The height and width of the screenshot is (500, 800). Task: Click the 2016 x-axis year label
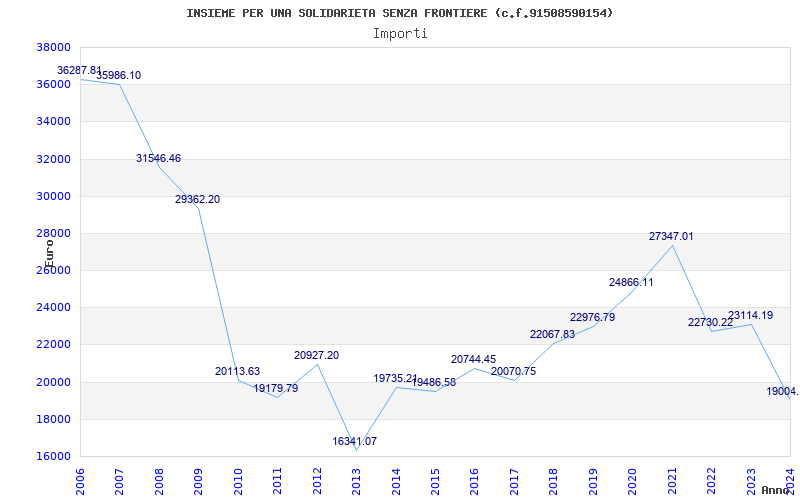tap(474, 482)
